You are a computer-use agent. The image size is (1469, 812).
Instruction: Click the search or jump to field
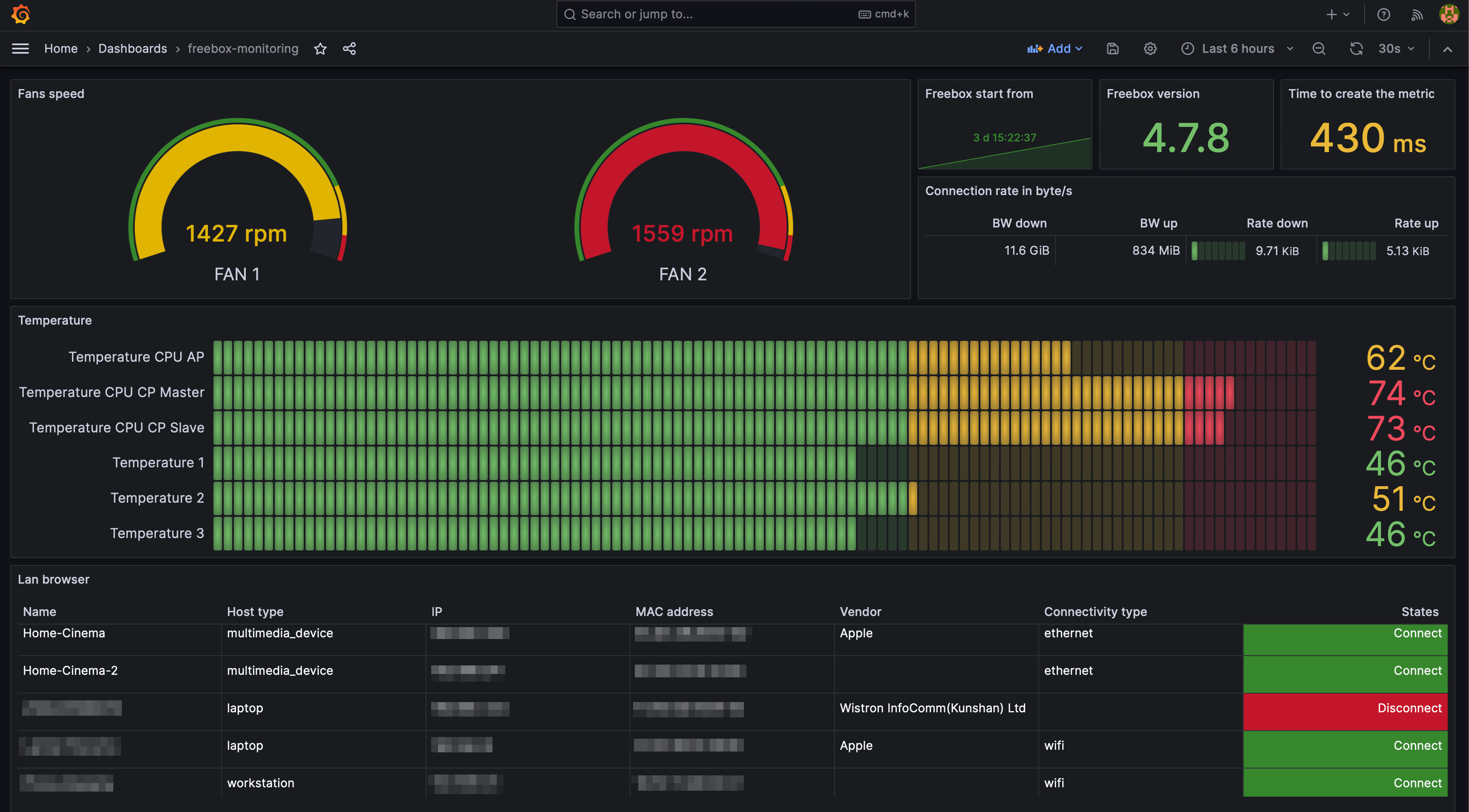(736, 14)
